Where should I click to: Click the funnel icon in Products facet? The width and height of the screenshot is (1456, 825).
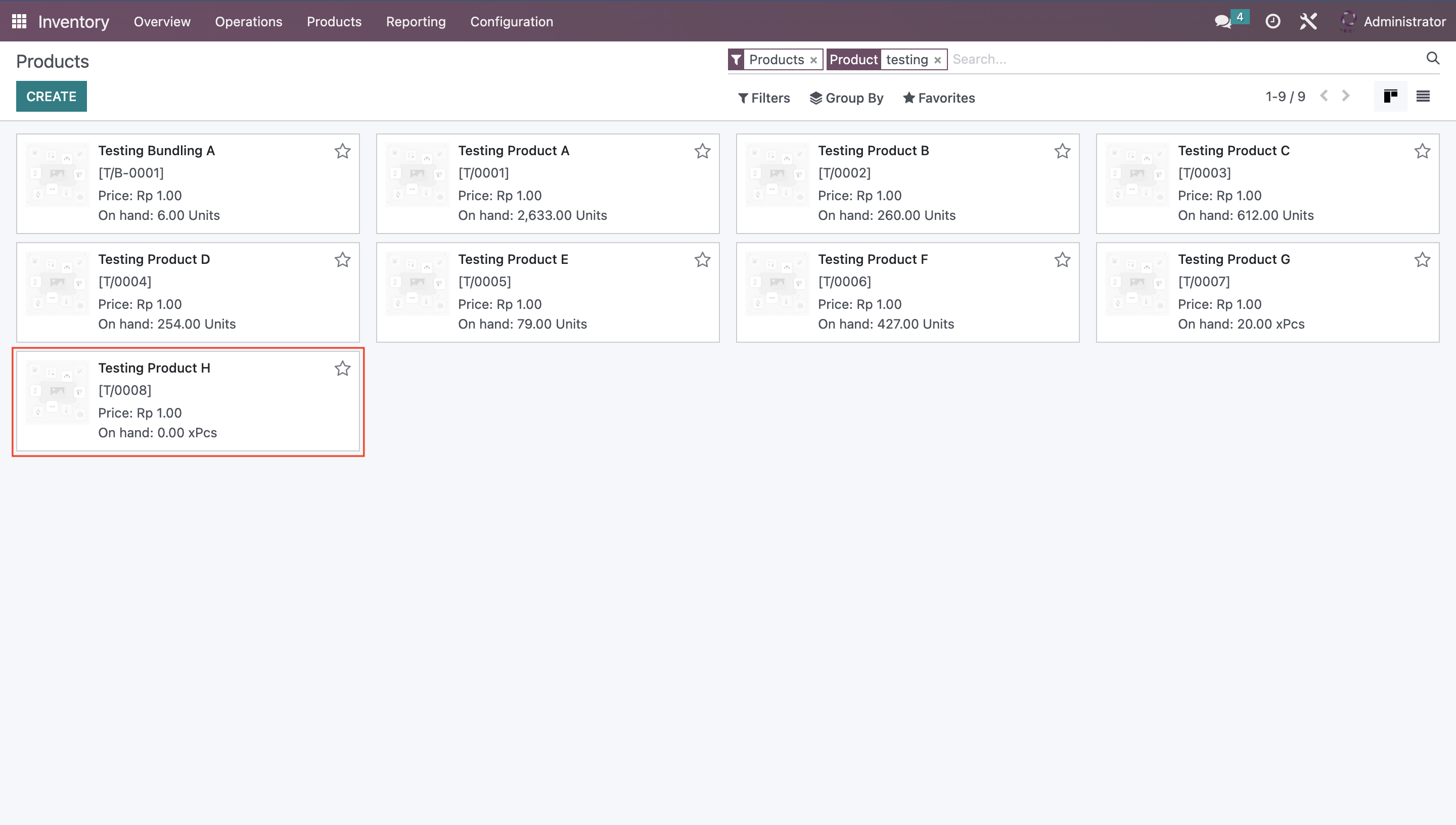[x=736, y=60]
